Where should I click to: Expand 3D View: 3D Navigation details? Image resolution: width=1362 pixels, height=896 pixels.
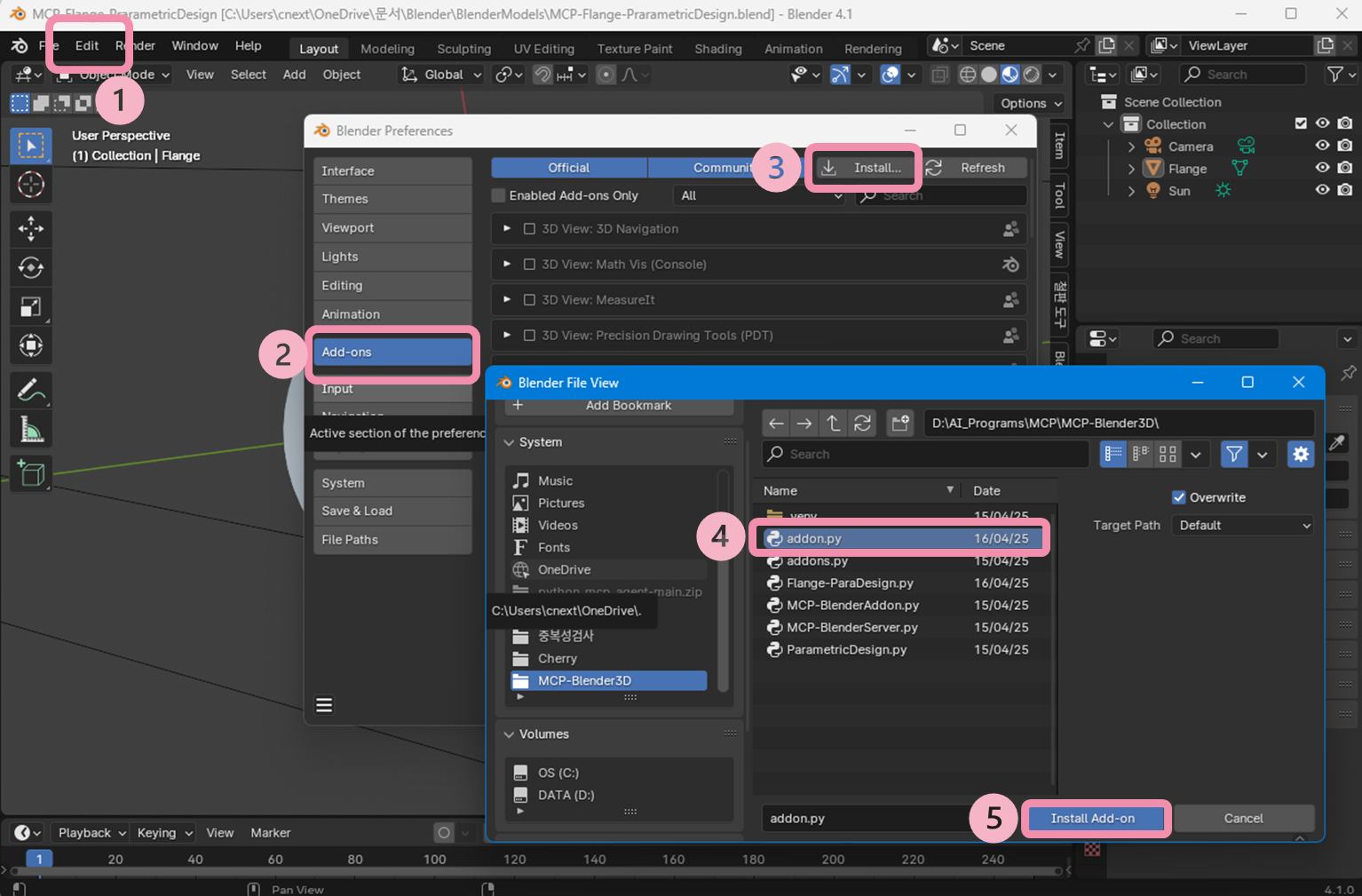click(507, 229)
